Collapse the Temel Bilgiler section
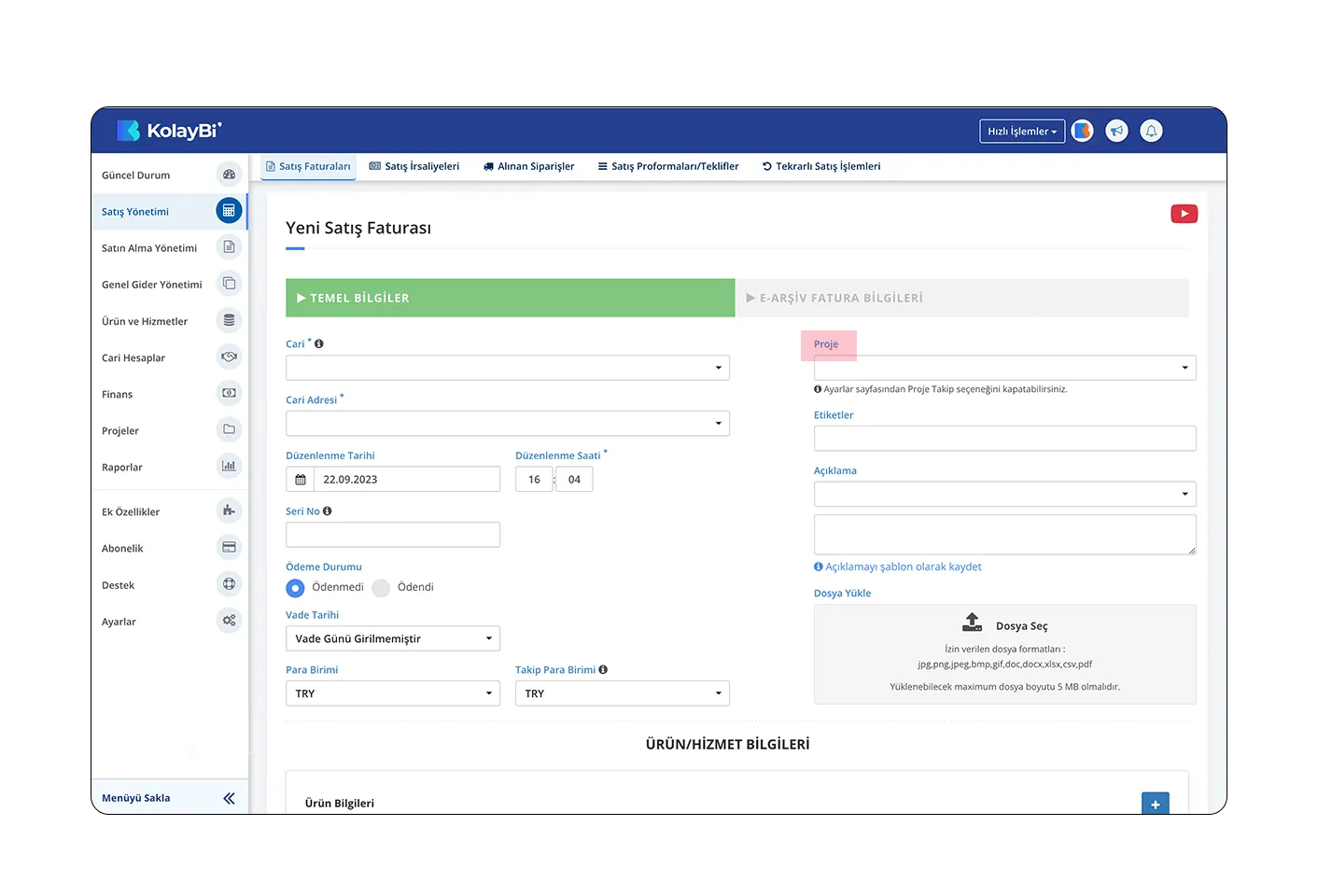Image resolution: width=1318 pixels, height=896 pixels. 511,298
